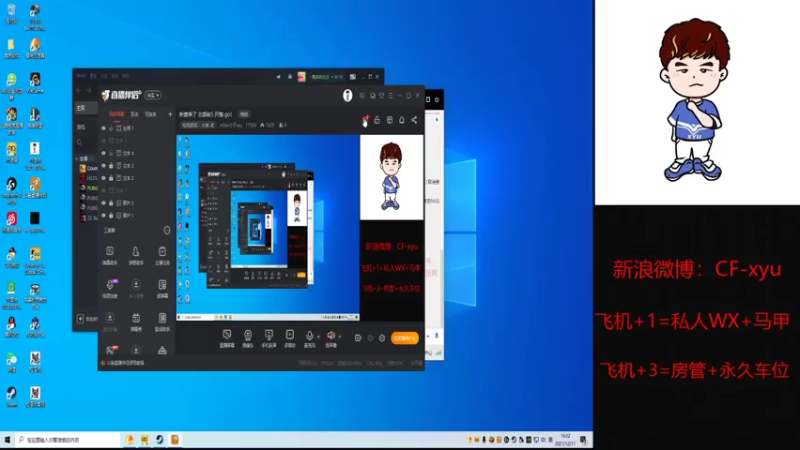This screenshot has height=450, width=800.
Task: Select the 图片1 source row
Action: click(x=137, y=215)
